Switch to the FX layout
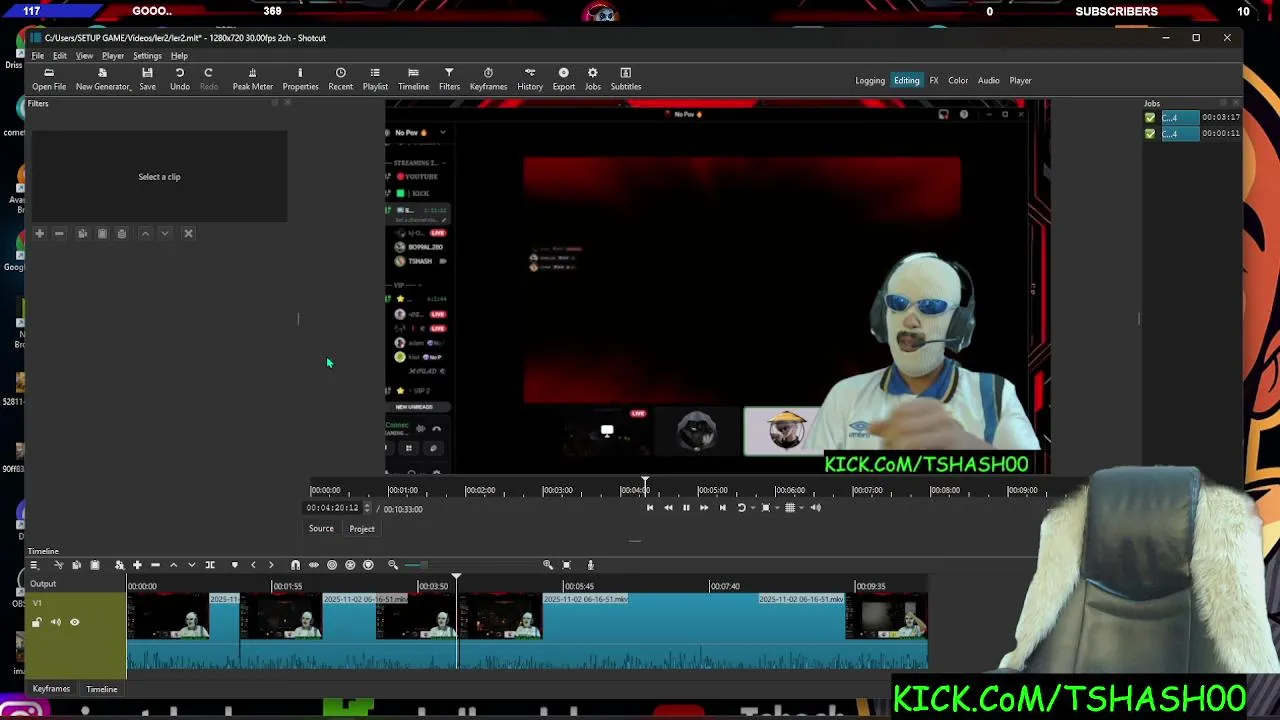The height and width of the screenshot is (720, 1280). click(x=934, y=81)
